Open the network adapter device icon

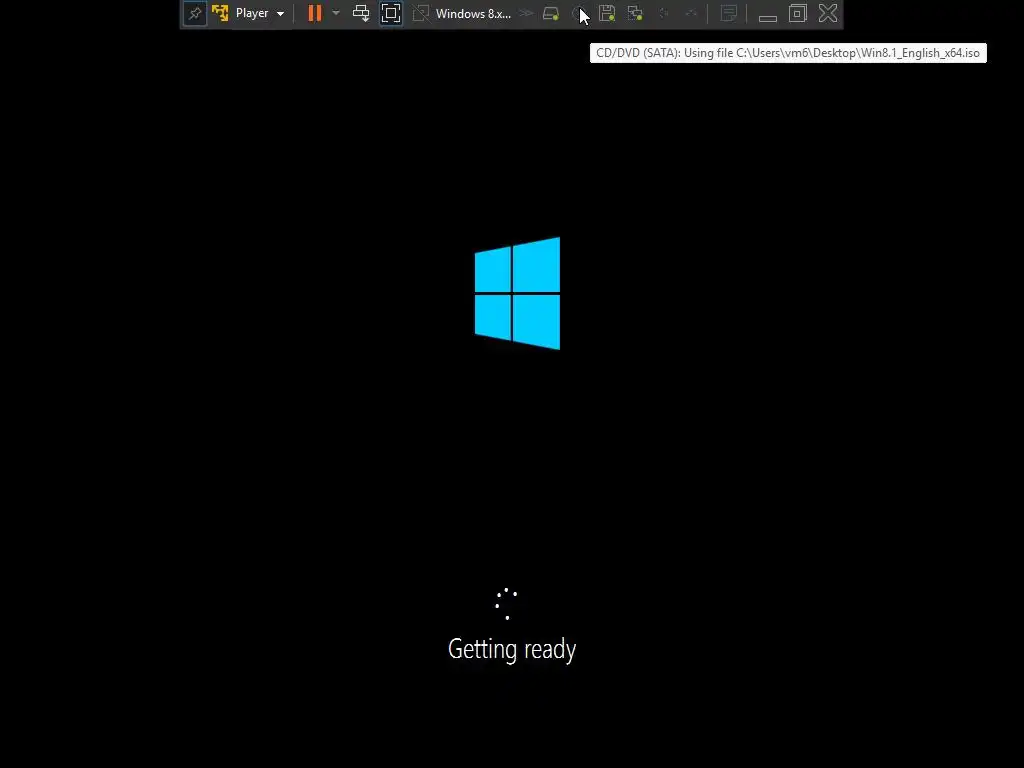click(635, 13)
